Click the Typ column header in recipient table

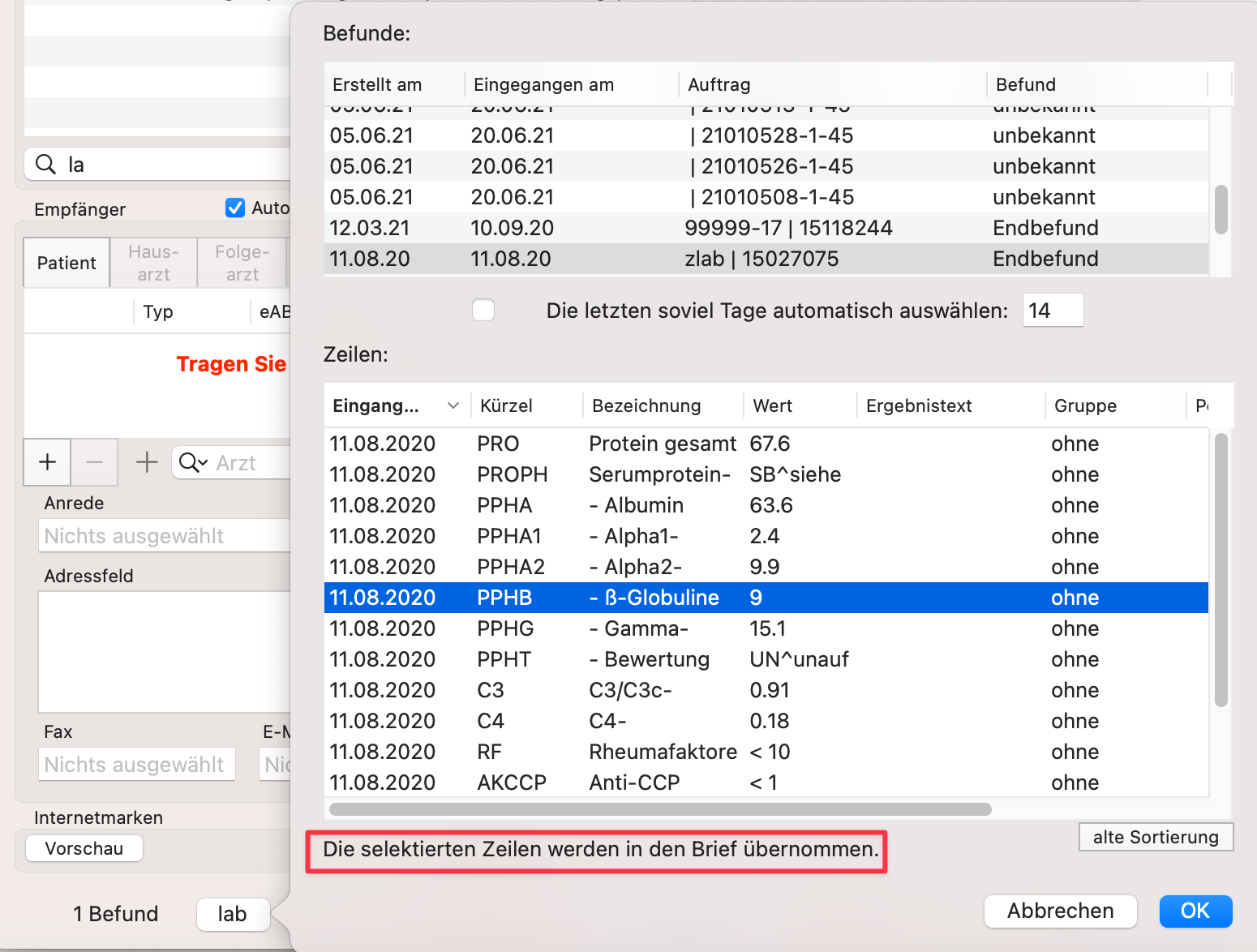pos(191,311)
